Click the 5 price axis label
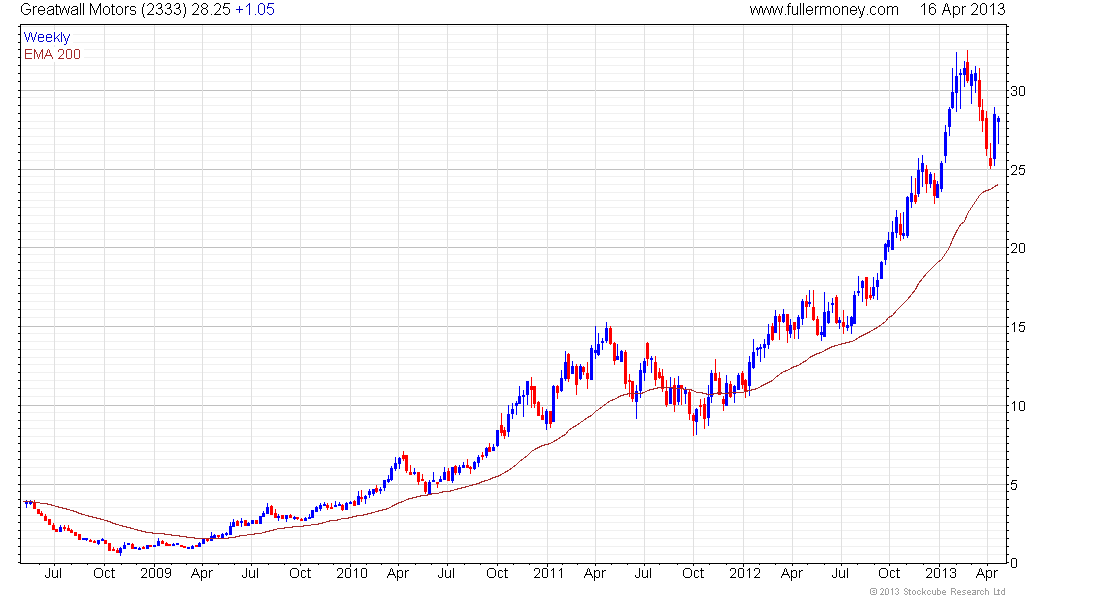This screenshot has height=600, width=1100. pos(1014,485)
